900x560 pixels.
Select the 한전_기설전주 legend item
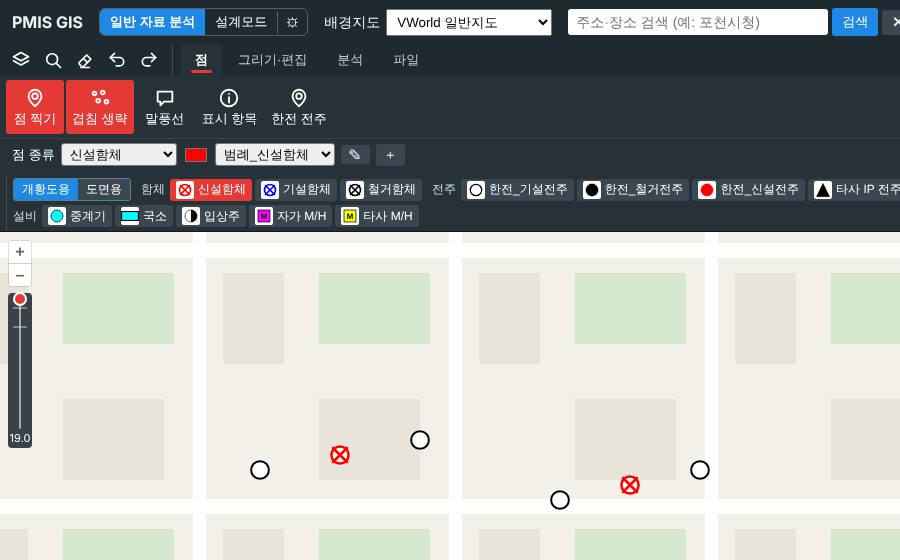tap(518, 189)
